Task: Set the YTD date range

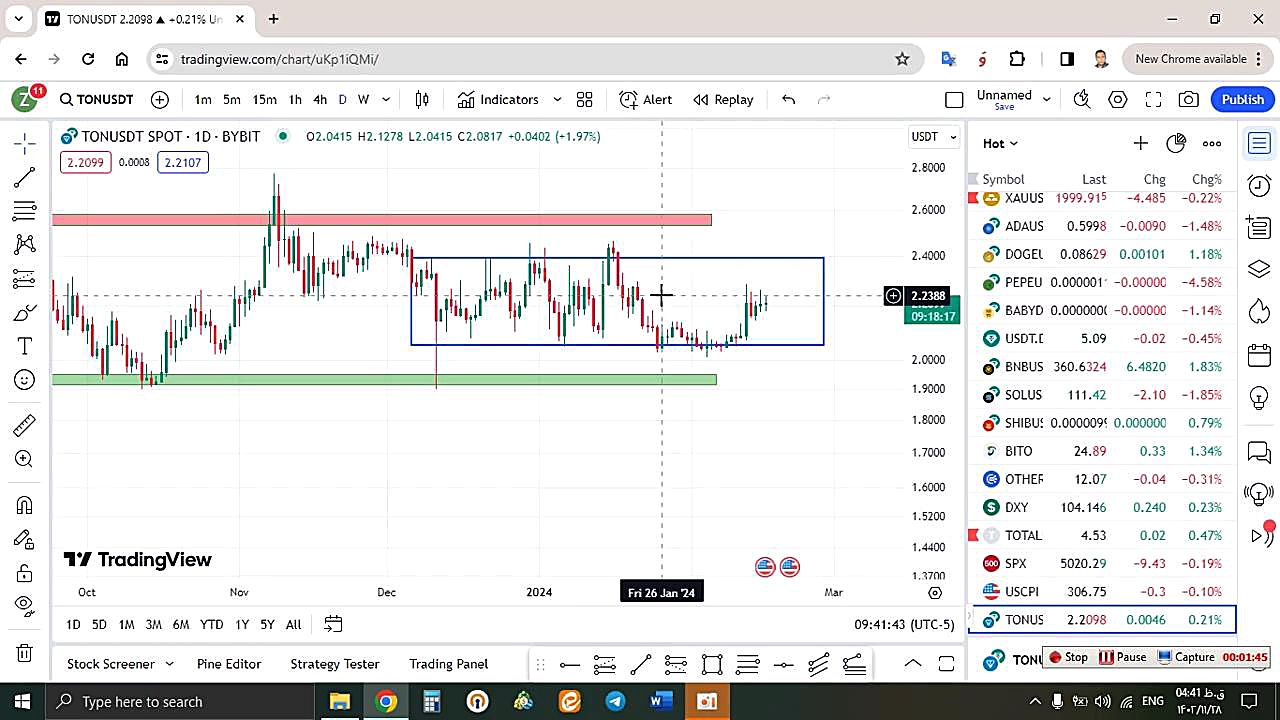Action: click(x=211, y=624)
